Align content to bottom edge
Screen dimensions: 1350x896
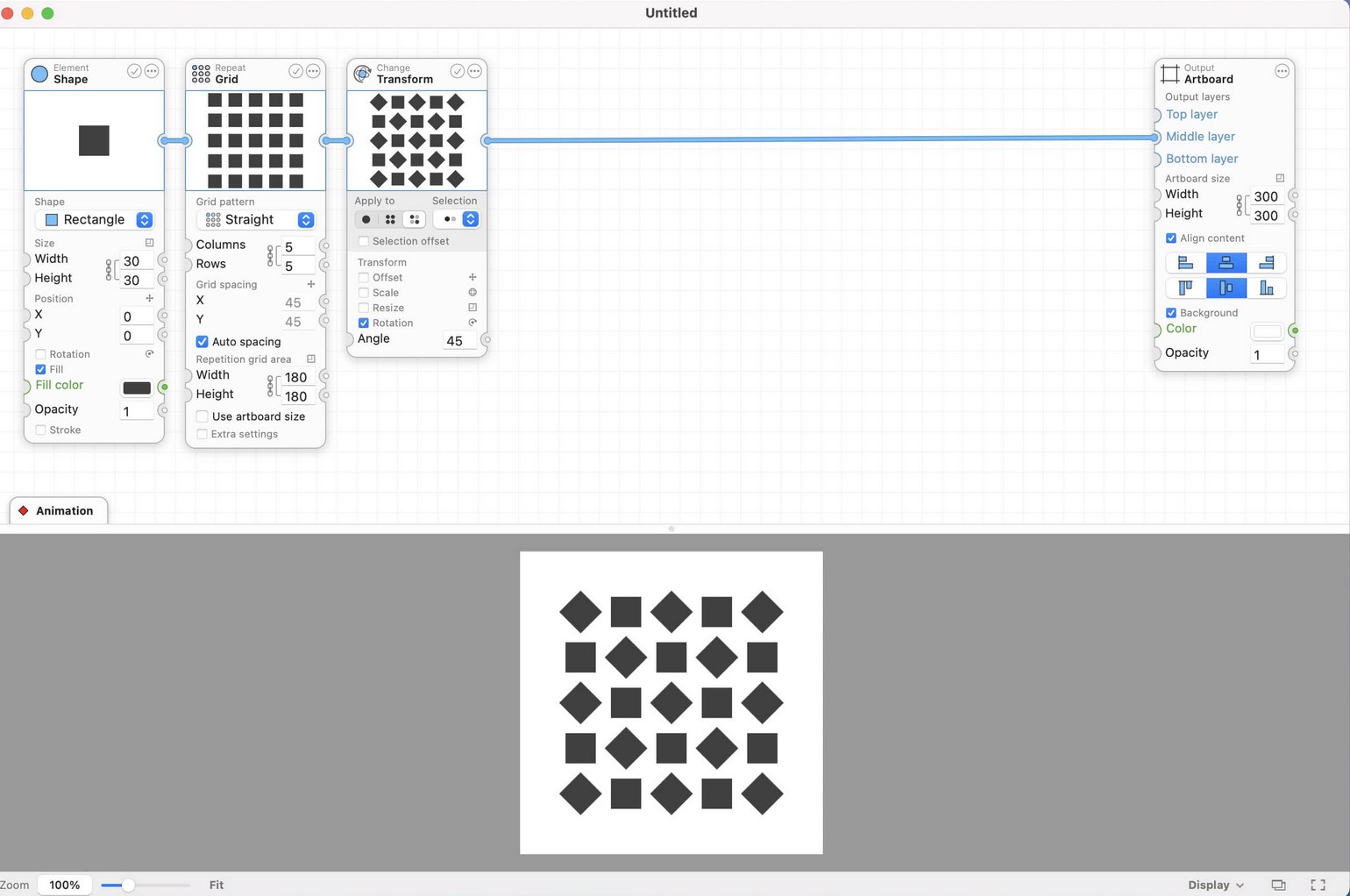pyautogui.click(x=1266, y=288)
